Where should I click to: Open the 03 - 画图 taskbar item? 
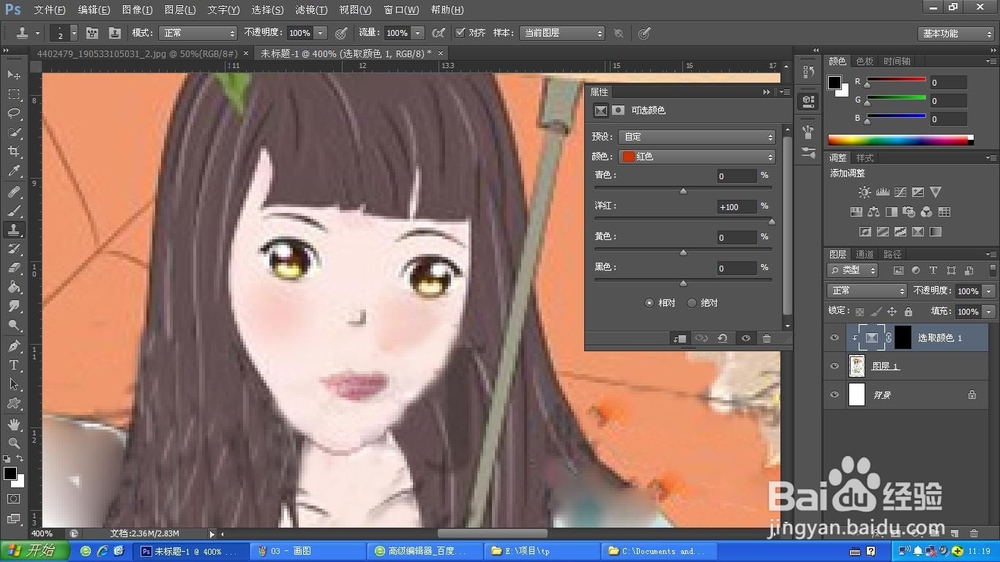click(x=307, y=551)
